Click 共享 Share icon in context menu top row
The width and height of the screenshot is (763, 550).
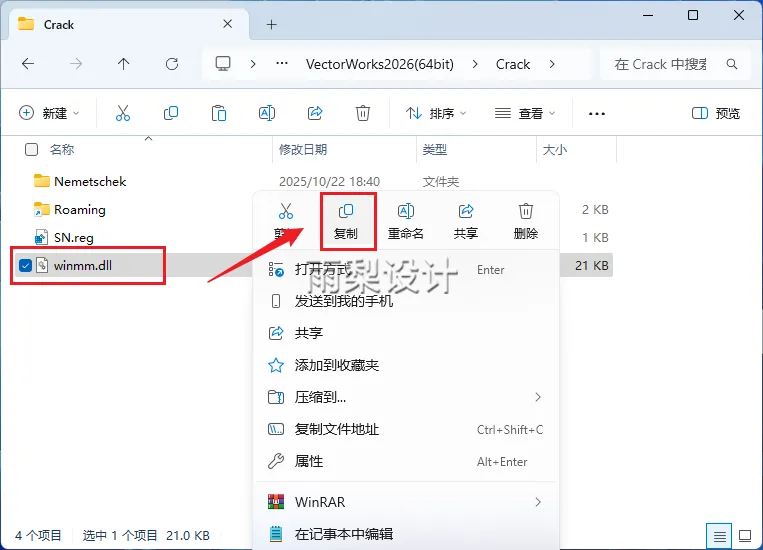(x=466, y=221)
